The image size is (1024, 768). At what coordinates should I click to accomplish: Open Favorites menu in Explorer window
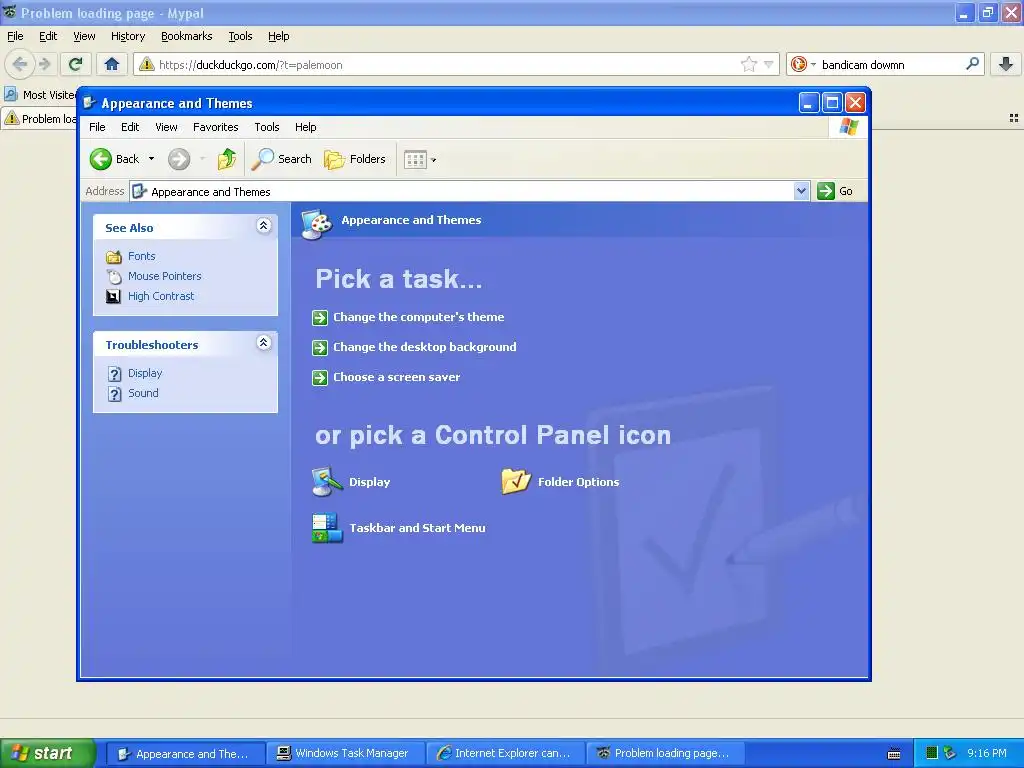click(216, 127)
